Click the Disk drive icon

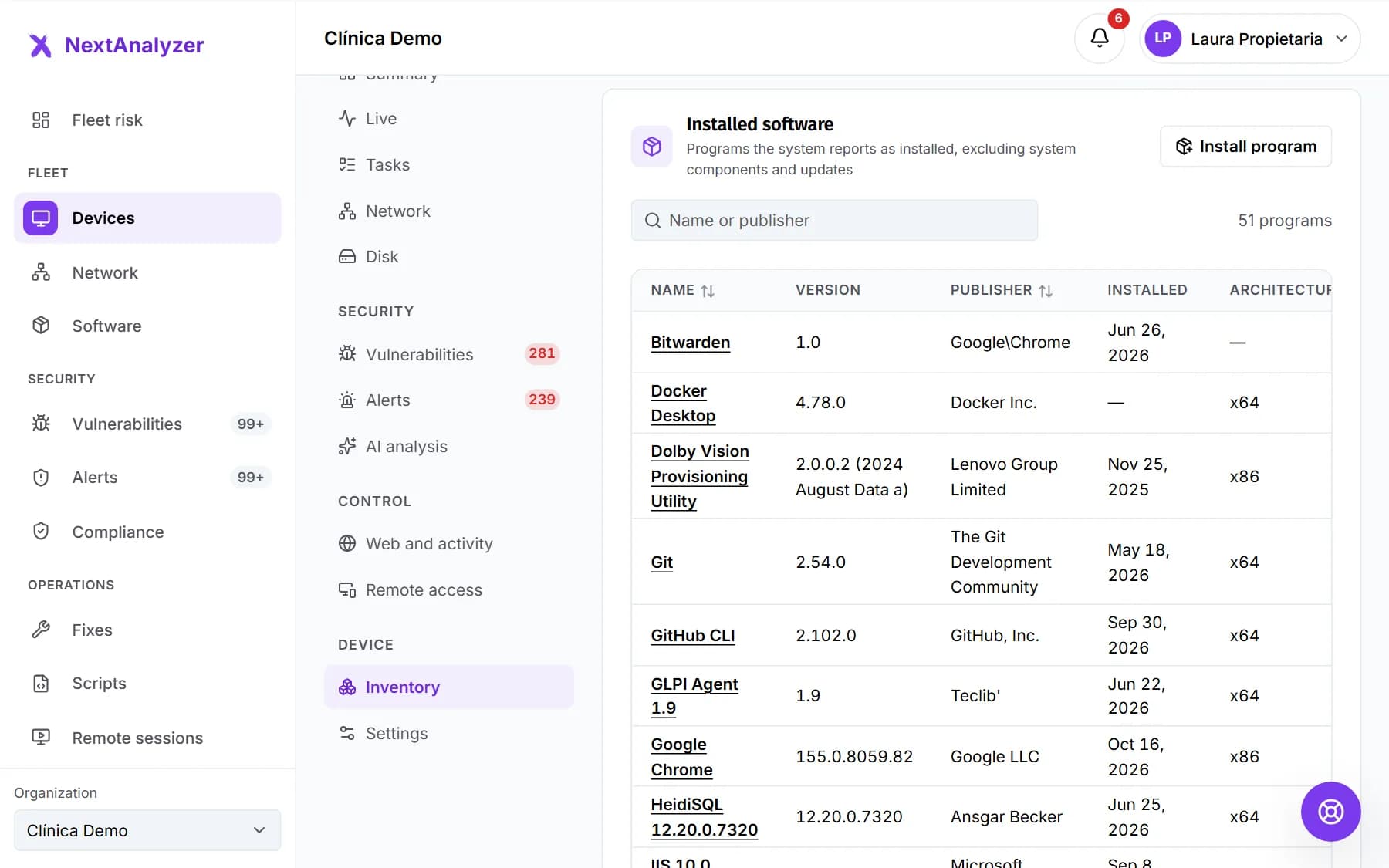point(347,256)
